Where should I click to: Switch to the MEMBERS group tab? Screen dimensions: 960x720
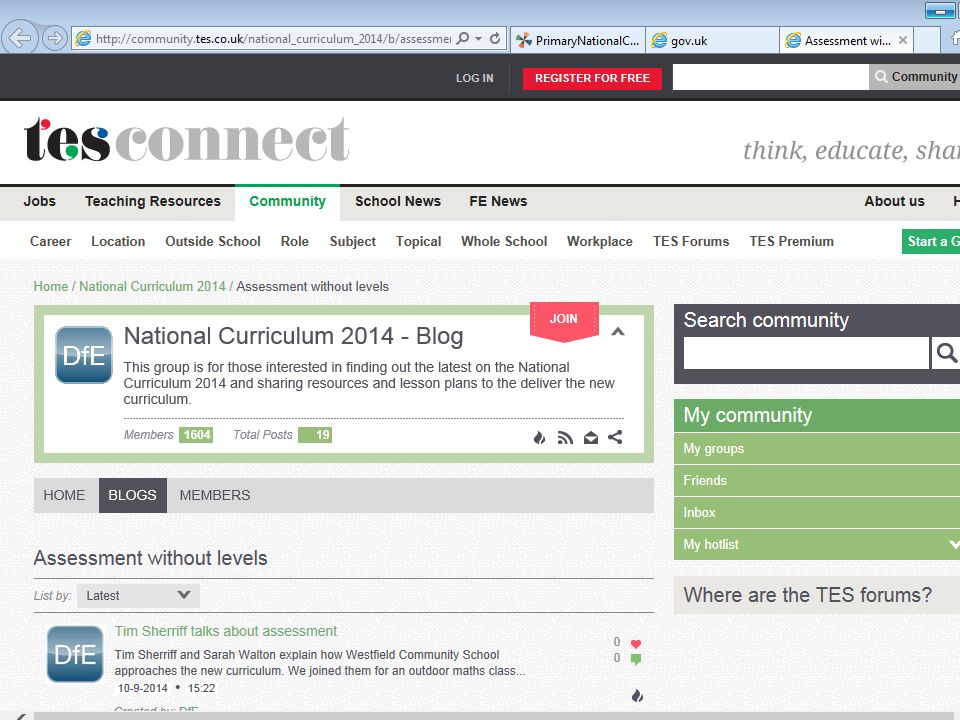(215, 495)
